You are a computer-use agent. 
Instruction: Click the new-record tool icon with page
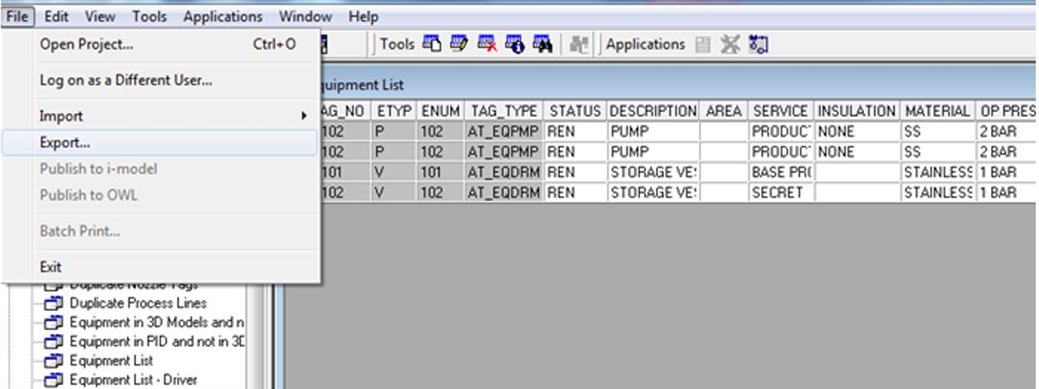[x=431, y=44]
